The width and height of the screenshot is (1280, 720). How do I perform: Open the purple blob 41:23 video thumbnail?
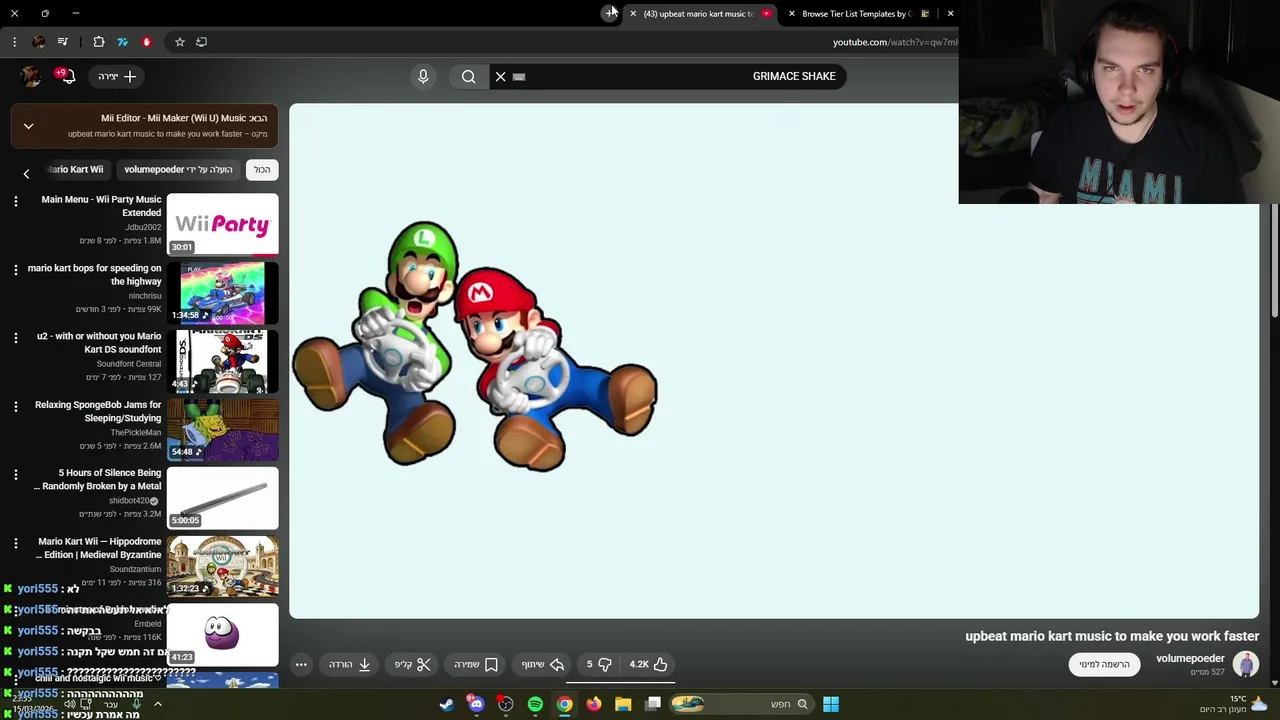point(223,635)
